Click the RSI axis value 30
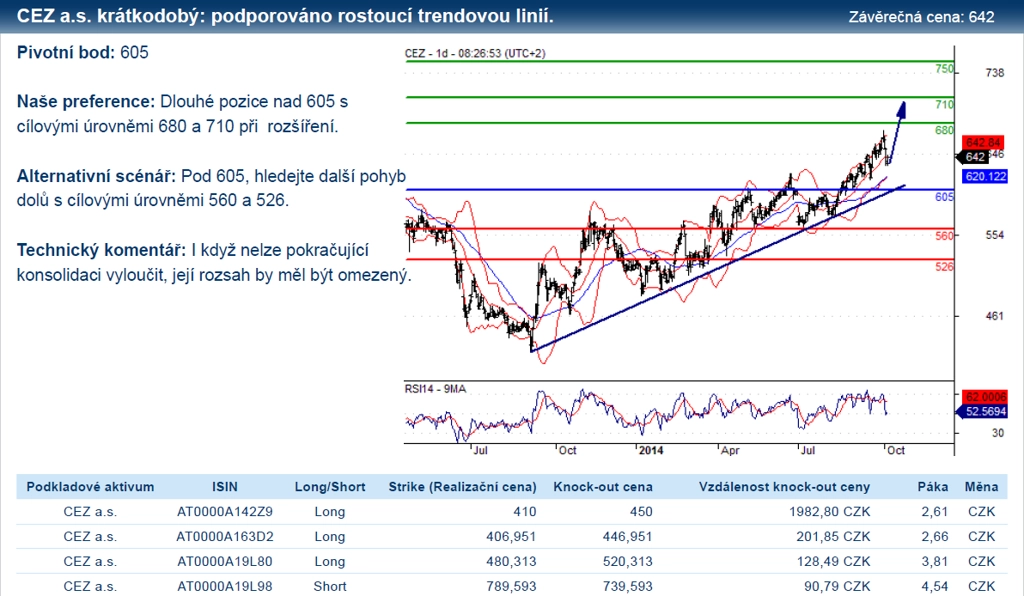Viewport: 1024px width, 596px height. pyautogui.click(x=998, y=433)
